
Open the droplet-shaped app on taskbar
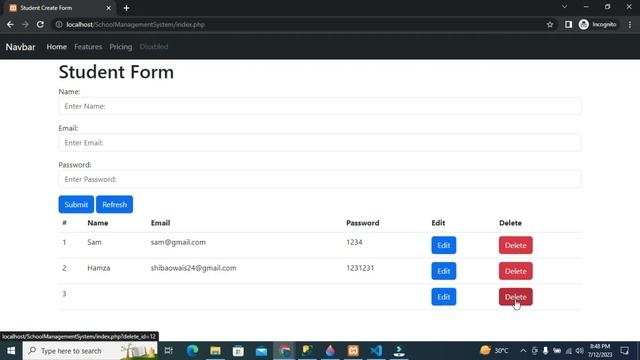click(x=330, y=351)
